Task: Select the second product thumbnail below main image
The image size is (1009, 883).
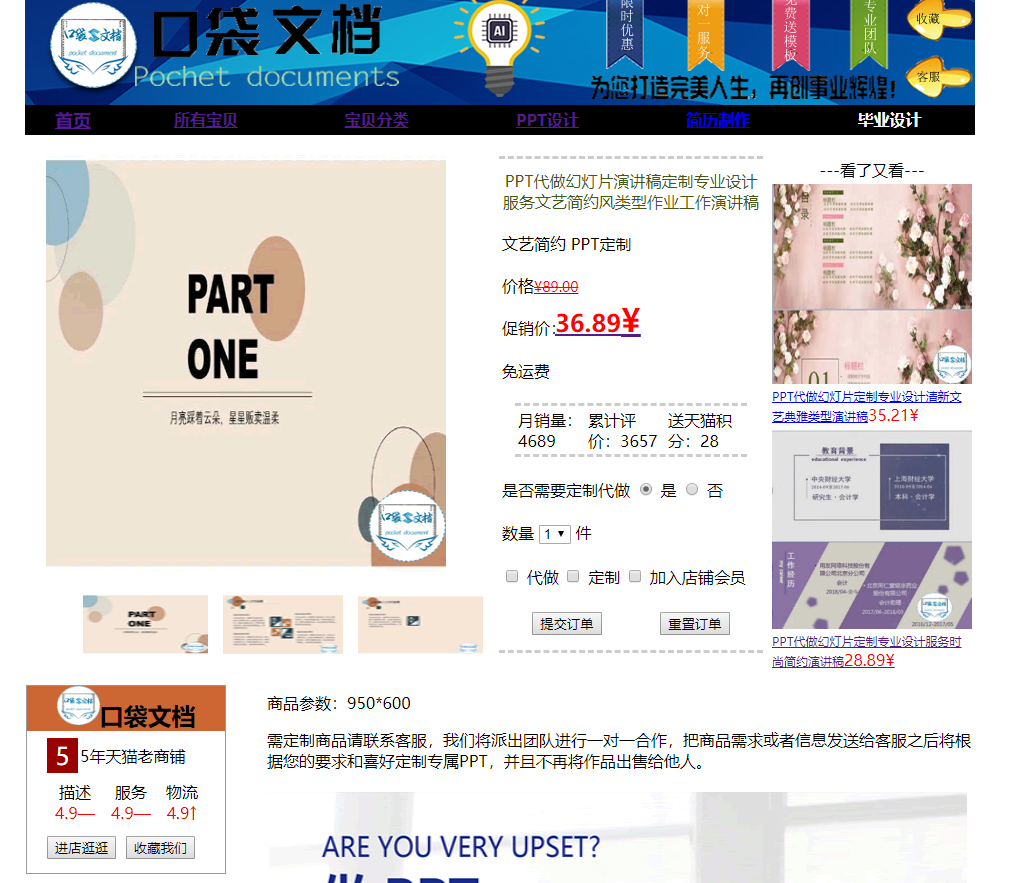Action: tap(283, 625)
